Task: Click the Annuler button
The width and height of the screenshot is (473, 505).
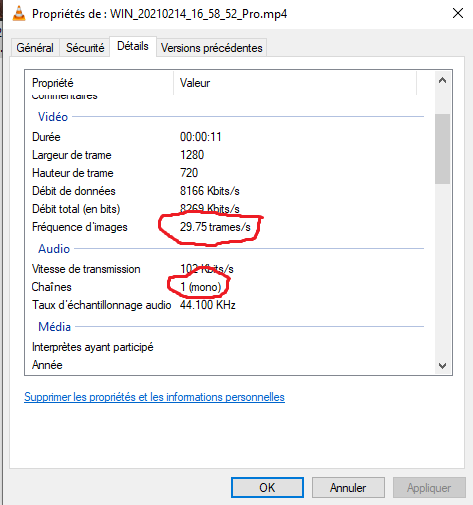Action: click(348, 488)
